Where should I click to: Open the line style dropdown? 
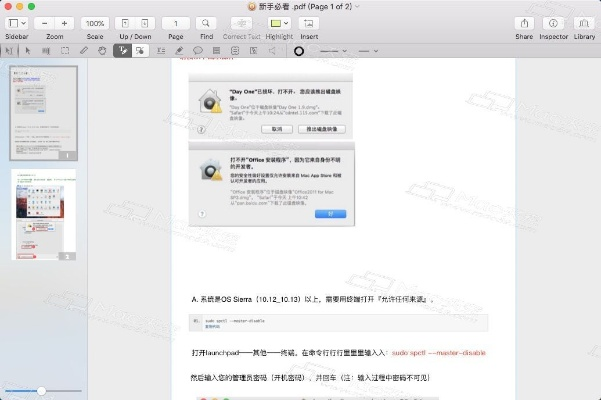[368, 51]
